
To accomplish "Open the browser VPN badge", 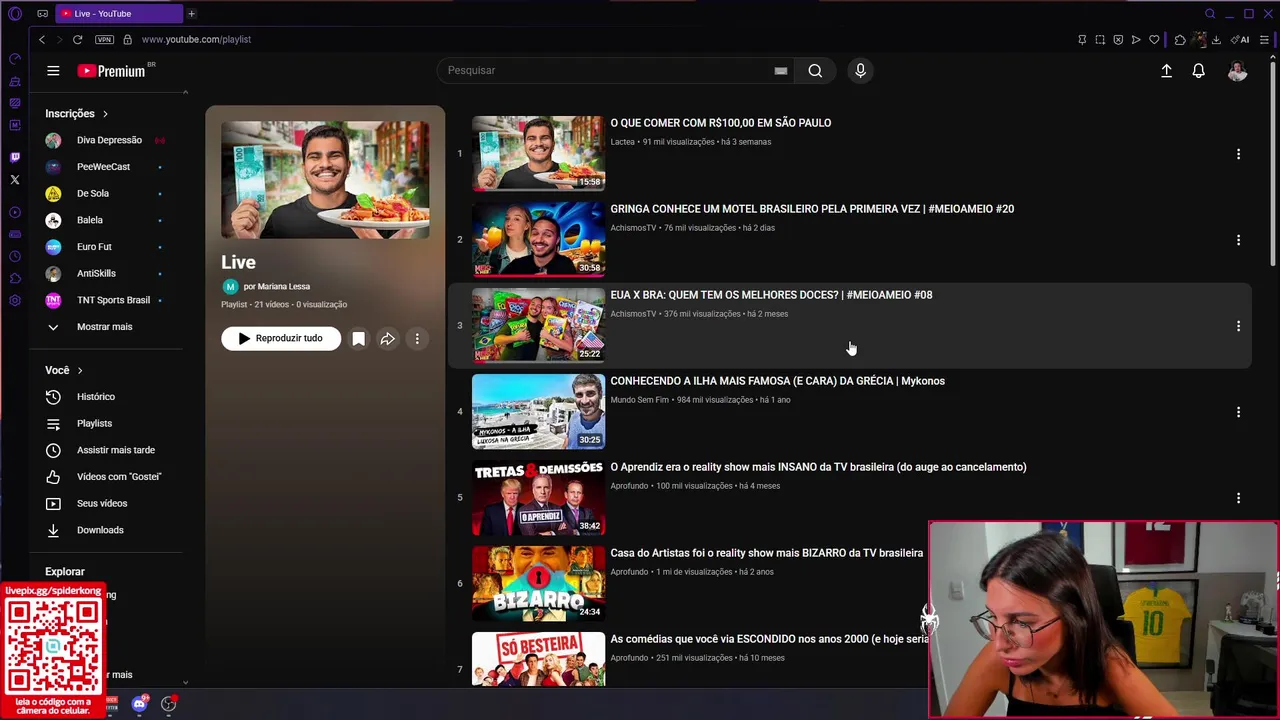I will pos(104,39).
